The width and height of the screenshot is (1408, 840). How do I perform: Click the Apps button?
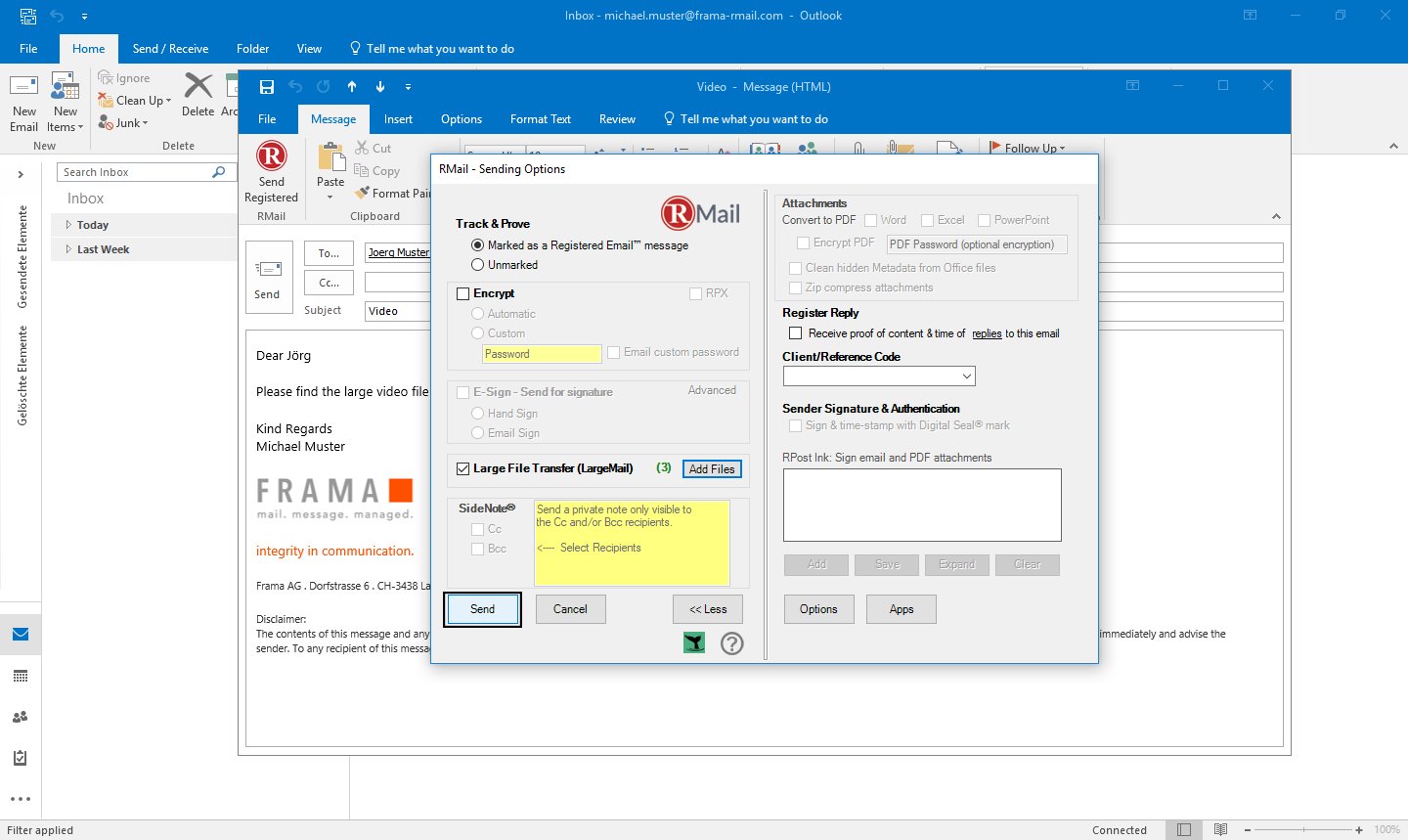[x=902, y=609]
